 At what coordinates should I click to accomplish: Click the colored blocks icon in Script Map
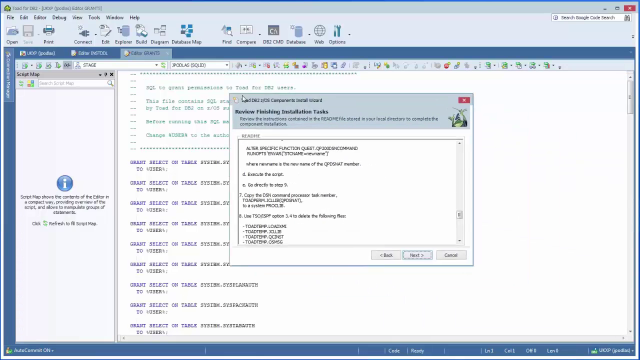coord(31,83)
